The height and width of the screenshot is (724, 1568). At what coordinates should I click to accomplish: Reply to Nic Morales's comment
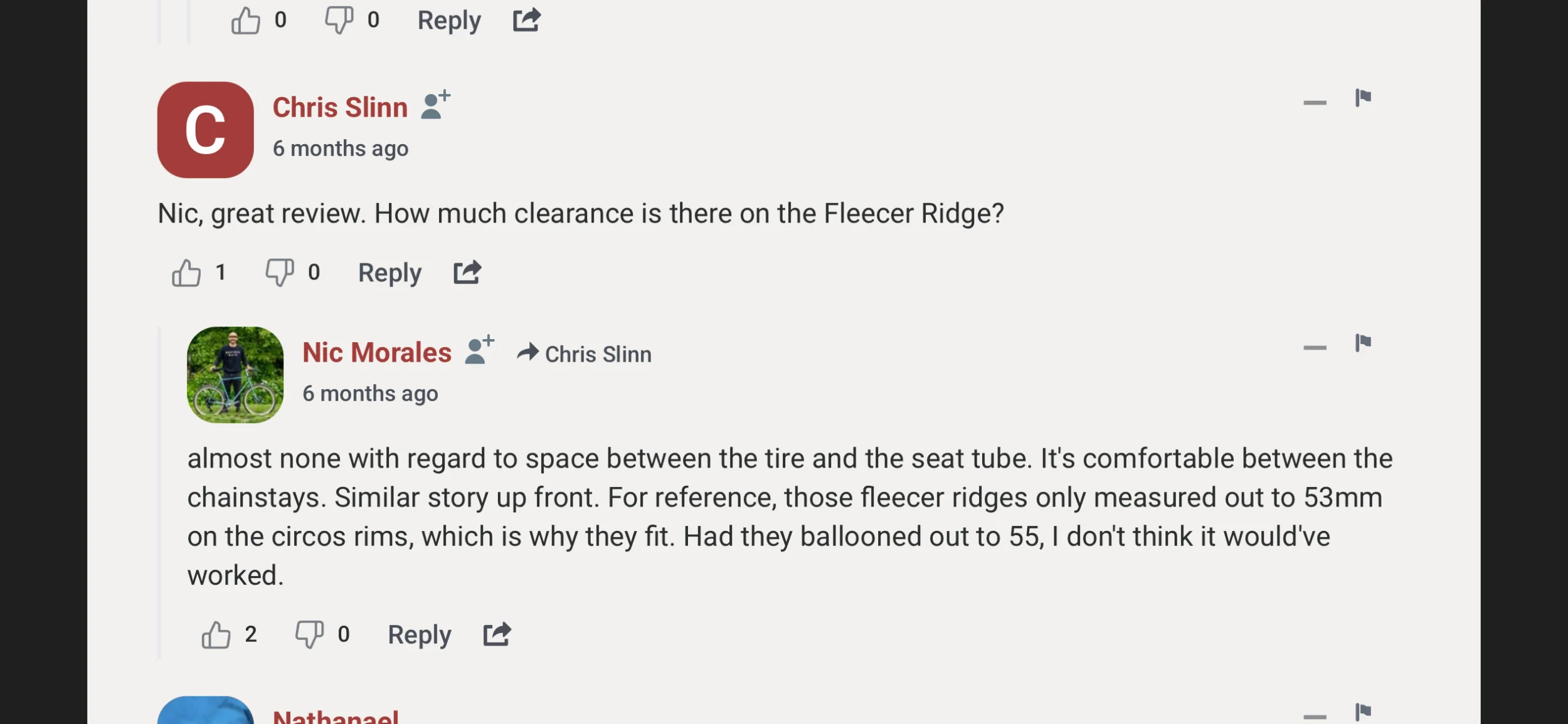pos(419,634)
